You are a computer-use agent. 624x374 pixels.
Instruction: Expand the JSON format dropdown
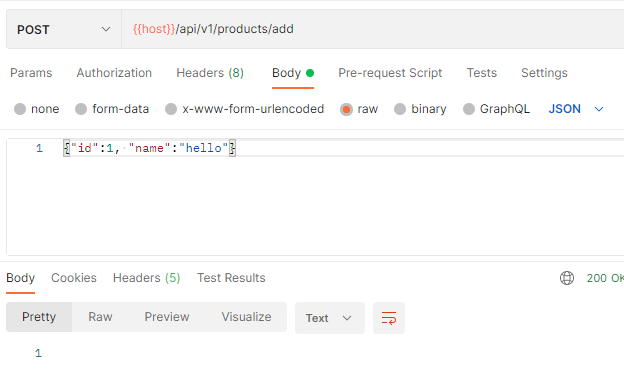576,109
